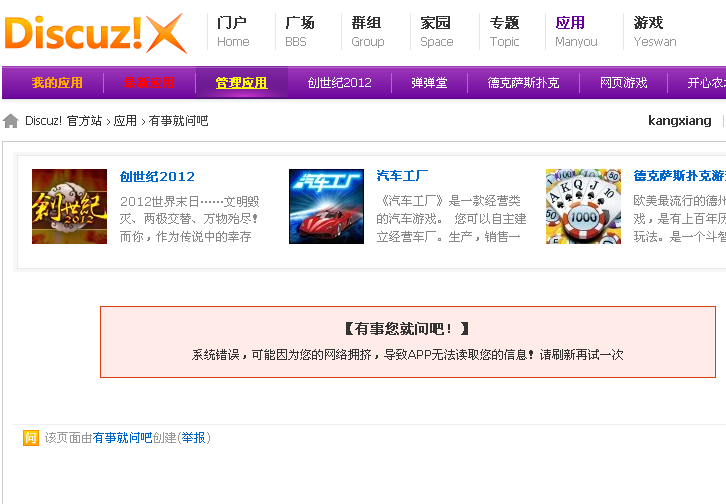The image size is (726, 504).
Task: Click the 创世纪2012 title link
Action: (157, 176)
